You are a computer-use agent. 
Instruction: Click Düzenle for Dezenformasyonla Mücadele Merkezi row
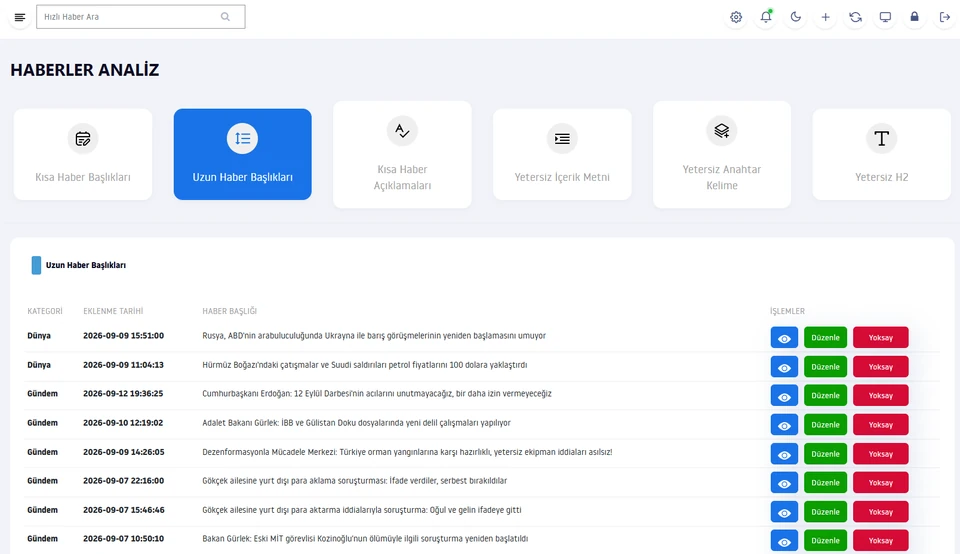point(825,454)
